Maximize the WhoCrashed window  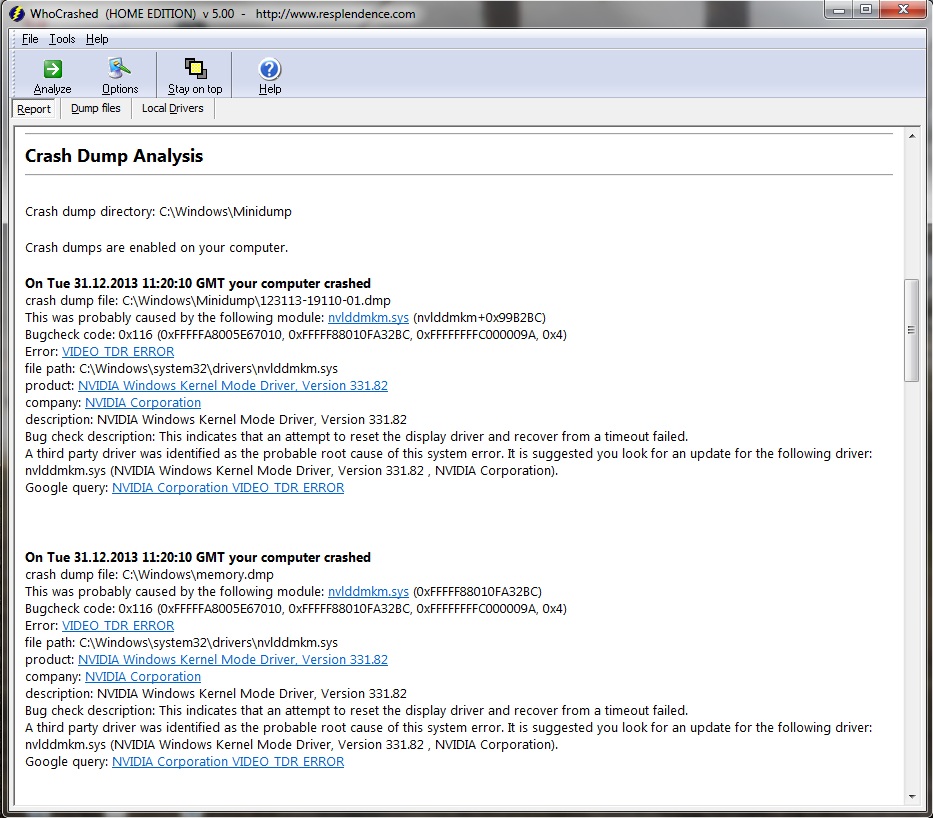tap(866, 10)
